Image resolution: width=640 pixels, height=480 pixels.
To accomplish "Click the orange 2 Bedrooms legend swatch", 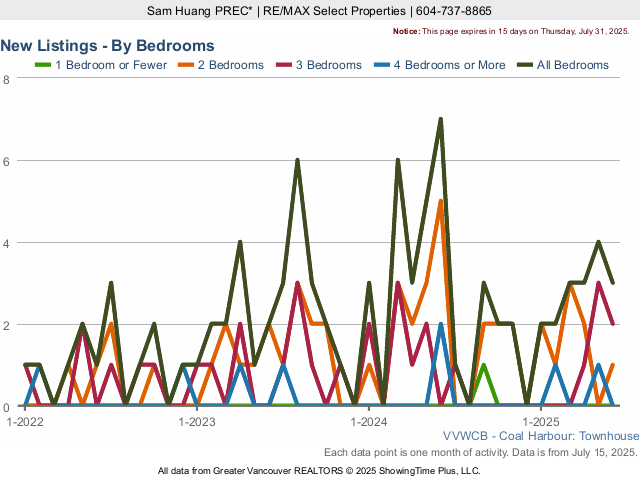I will pos(186,65).
